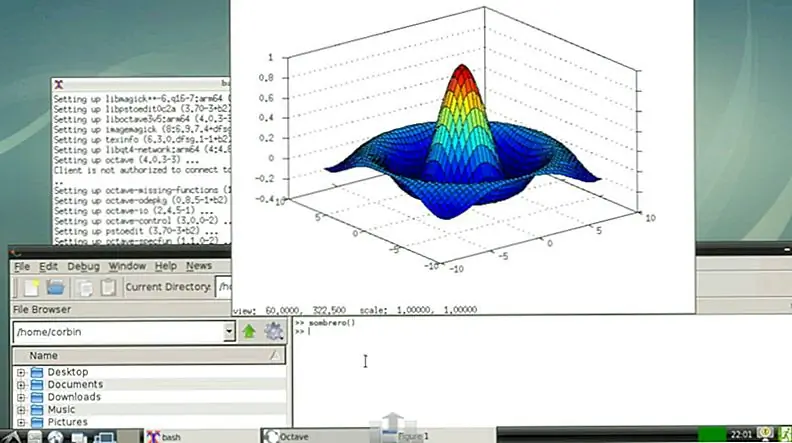Screen dimensions: 792x443
Task: Click the Current Directory input field
Action: (x=224, y=288)
